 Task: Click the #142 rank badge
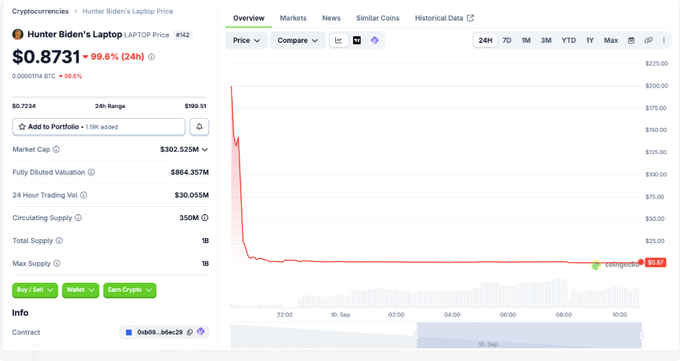pos(183,35)
